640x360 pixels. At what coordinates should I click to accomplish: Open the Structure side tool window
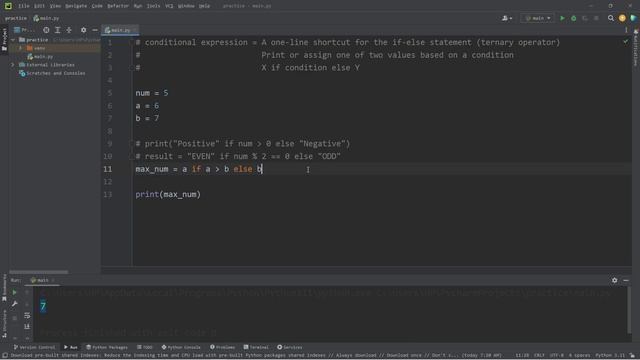pyautogui.click(x=4, y=323)
